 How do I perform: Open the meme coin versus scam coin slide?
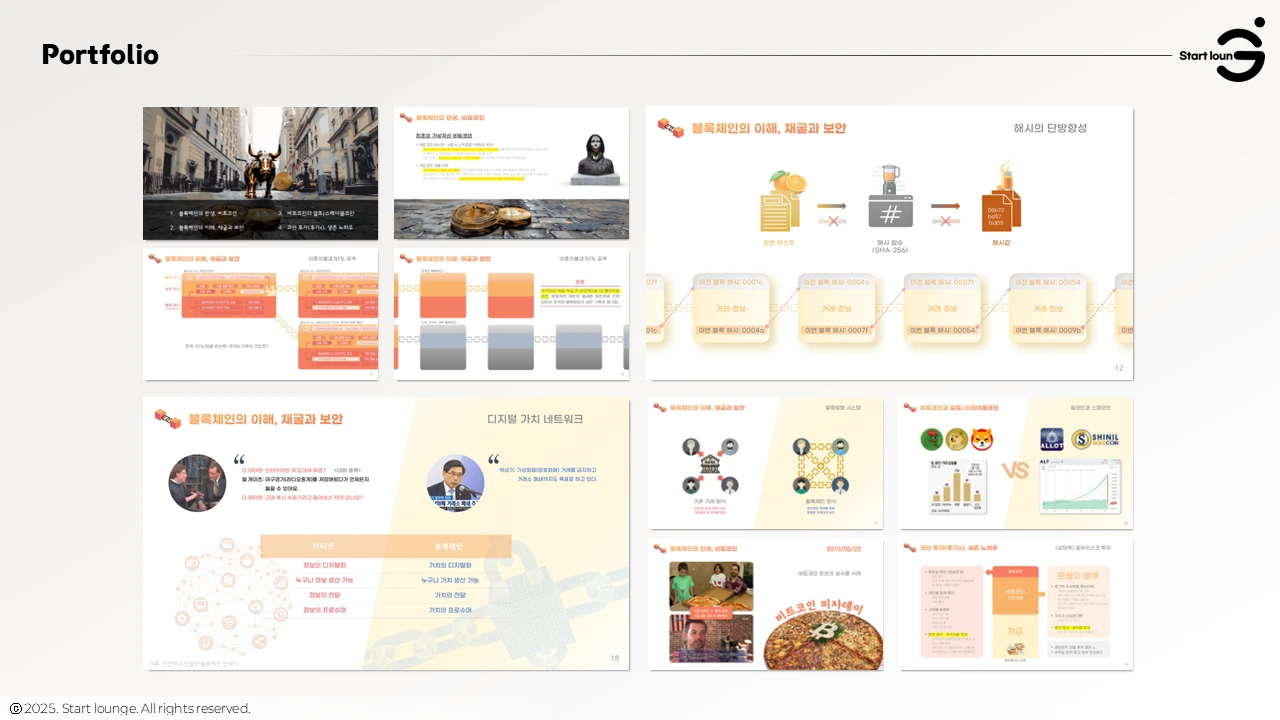coord(1015,463)
